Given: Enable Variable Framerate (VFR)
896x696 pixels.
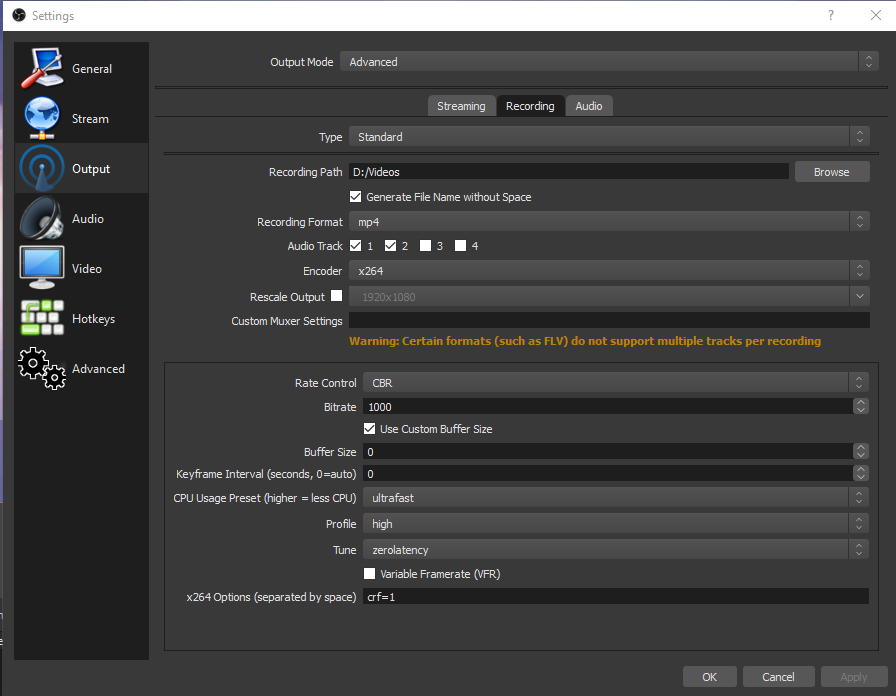Looking at the screenshot, I should tap(369, 573).
